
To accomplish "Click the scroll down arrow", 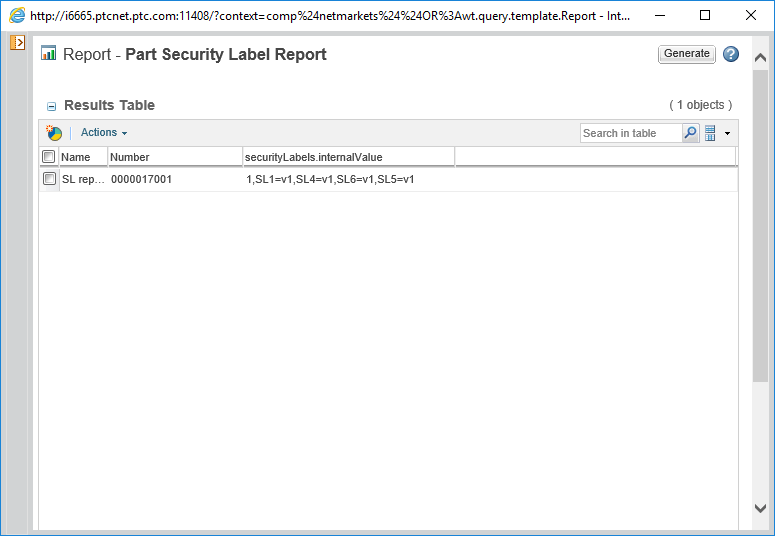I will pos(760,508).
